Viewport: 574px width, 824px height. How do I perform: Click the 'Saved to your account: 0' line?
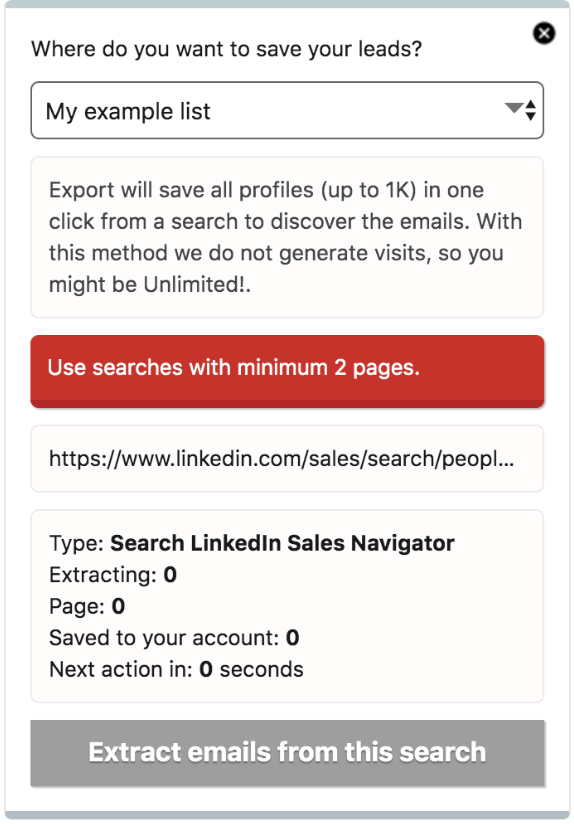(175, 638)
